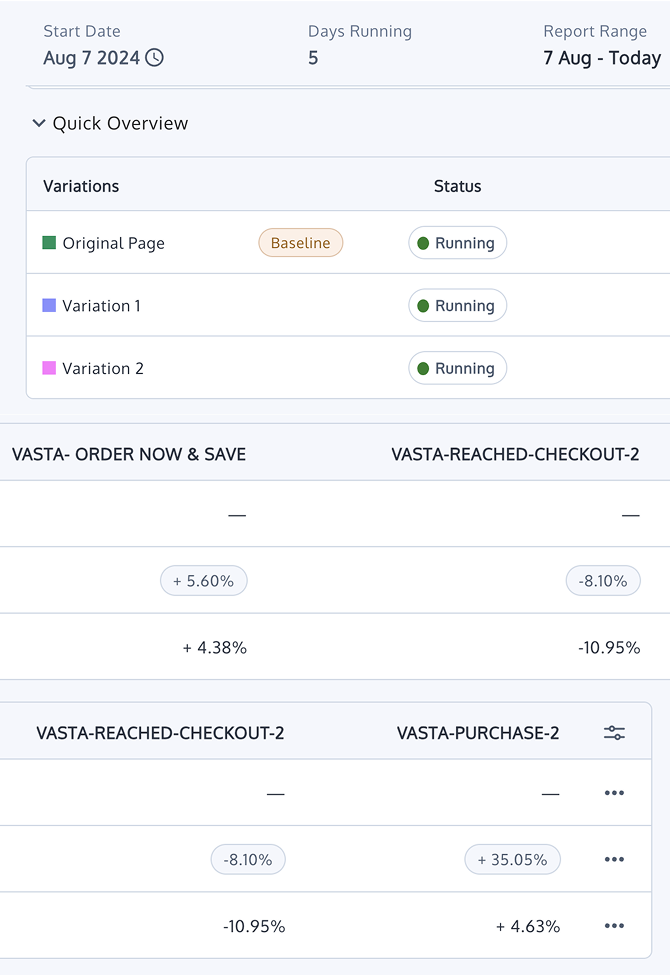Collapse the Quick Overview section
Image resolution: width=670 pixels, height=977 pixels.
click(39, 123)
